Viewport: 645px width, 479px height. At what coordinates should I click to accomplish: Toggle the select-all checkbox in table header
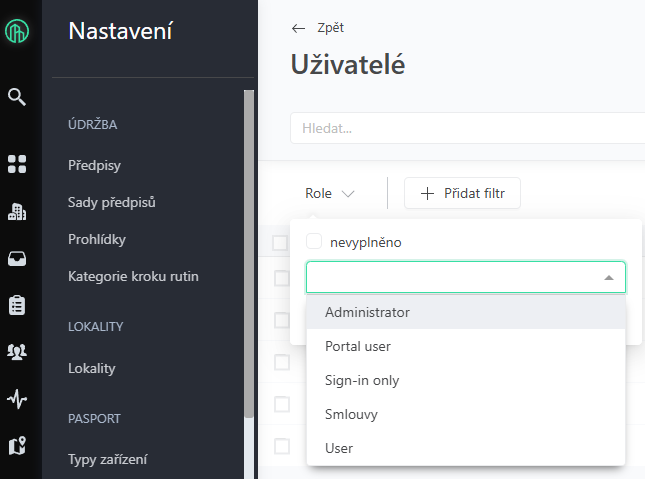280,243
